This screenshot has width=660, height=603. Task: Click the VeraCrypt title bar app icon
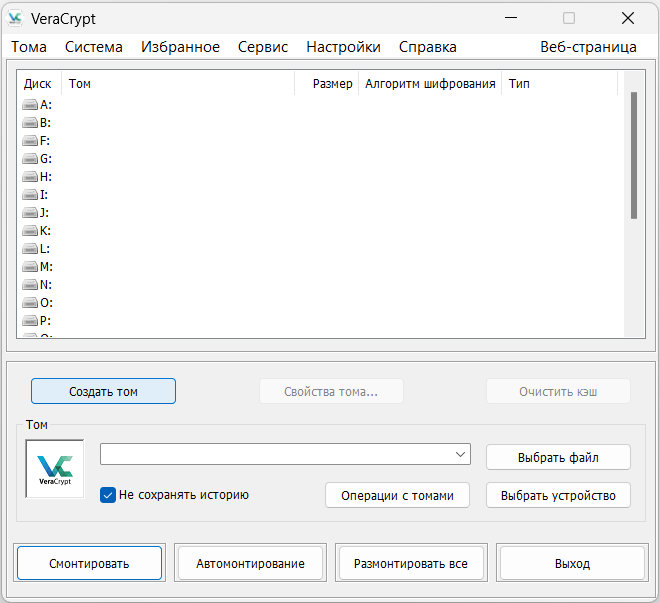[15, 19]
